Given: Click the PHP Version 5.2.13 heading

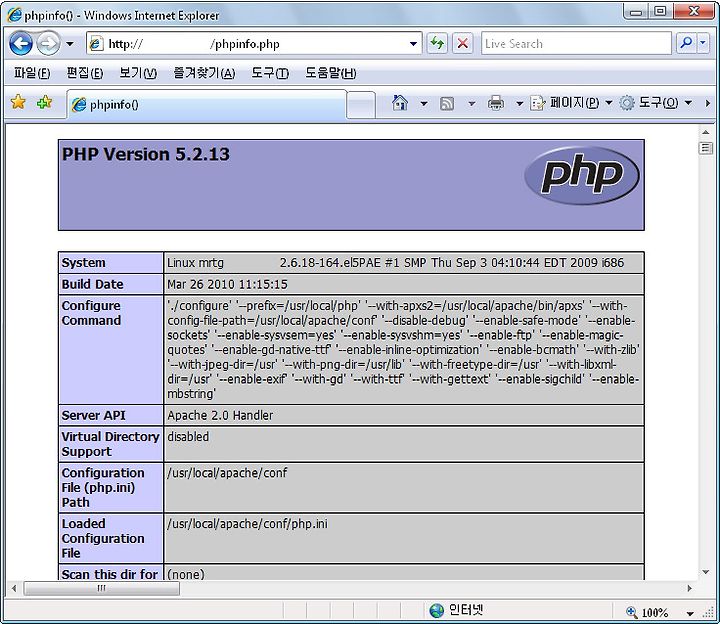Looking at the screenshot, I should coord(146,154).
